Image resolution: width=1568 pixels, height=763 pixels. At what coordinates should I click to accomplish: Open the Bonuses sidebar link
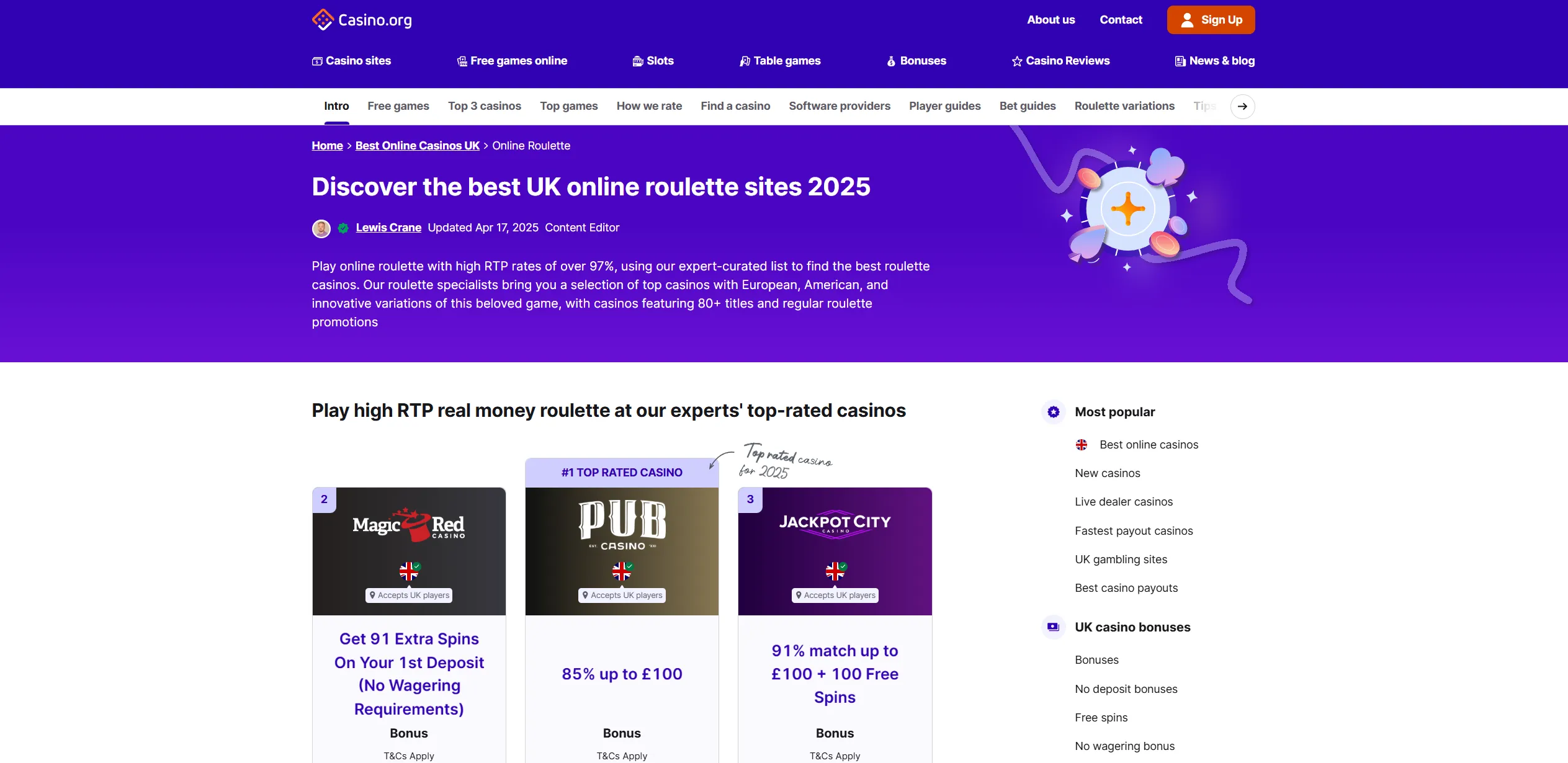pyautogui.click(x=1096, y=660)
